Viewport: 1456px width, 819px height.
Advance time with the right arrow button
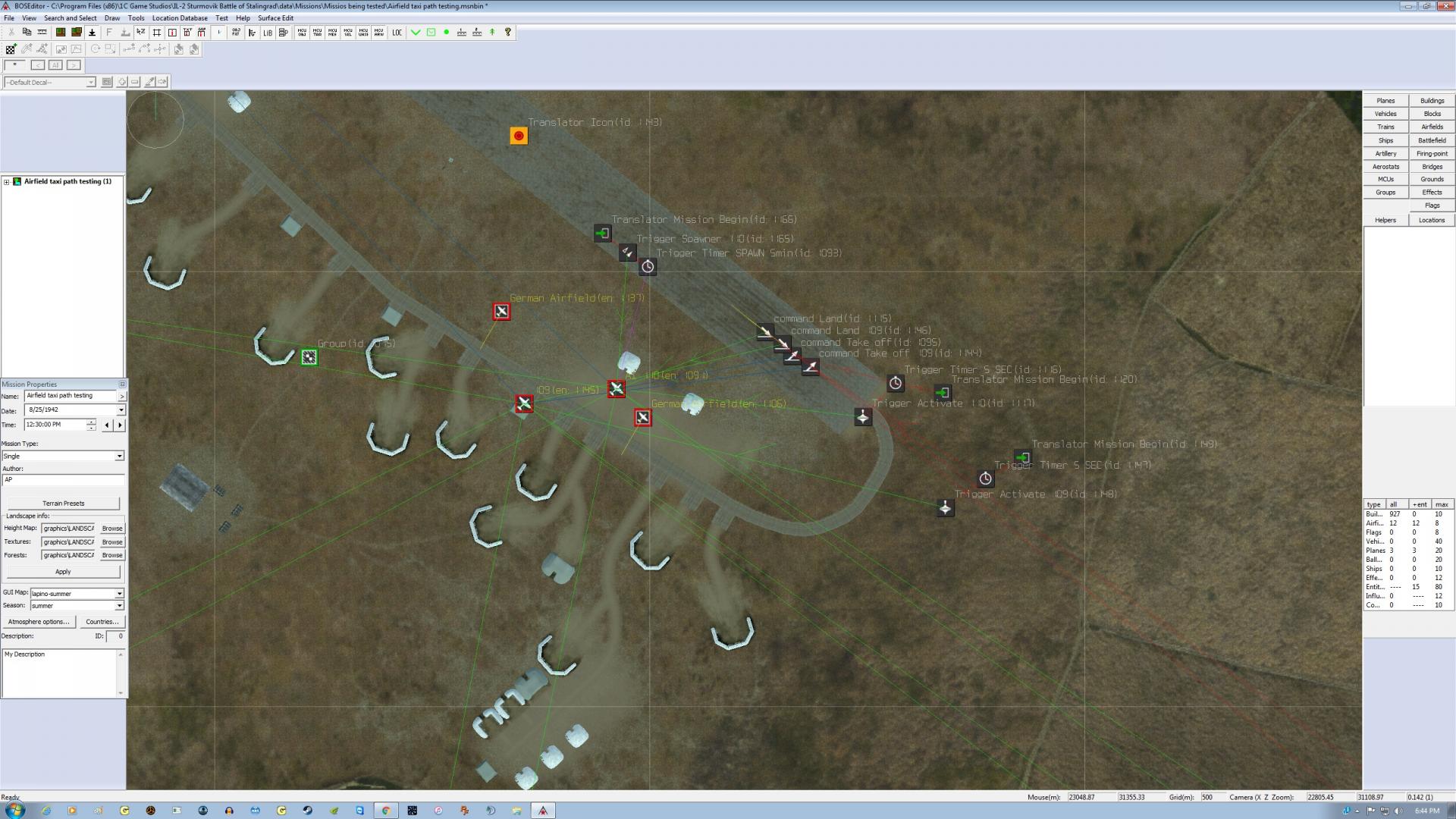(x=120, y=425)
